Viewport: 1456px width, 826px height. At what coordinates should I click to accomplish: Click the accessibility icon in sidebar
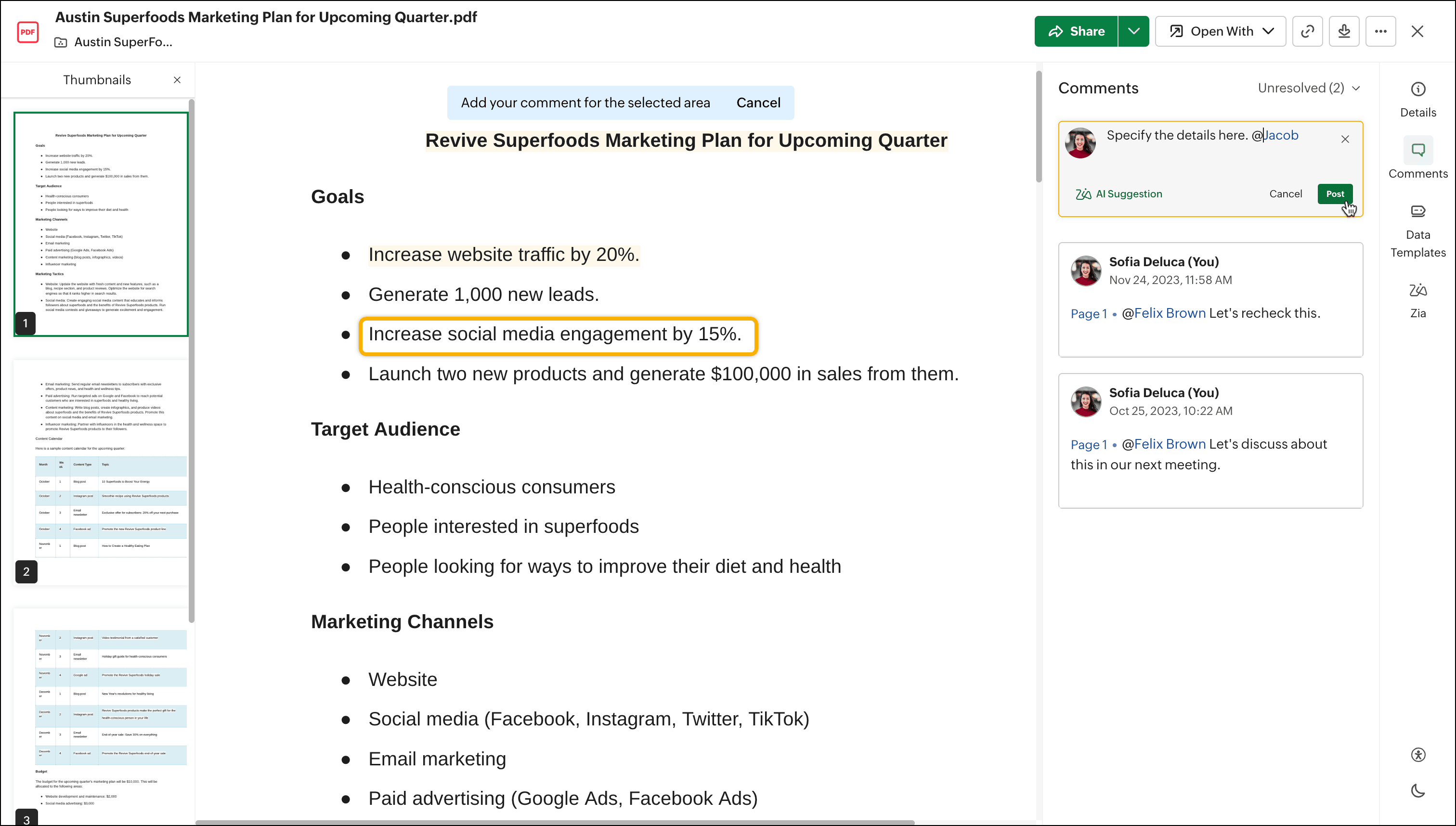1417,755
